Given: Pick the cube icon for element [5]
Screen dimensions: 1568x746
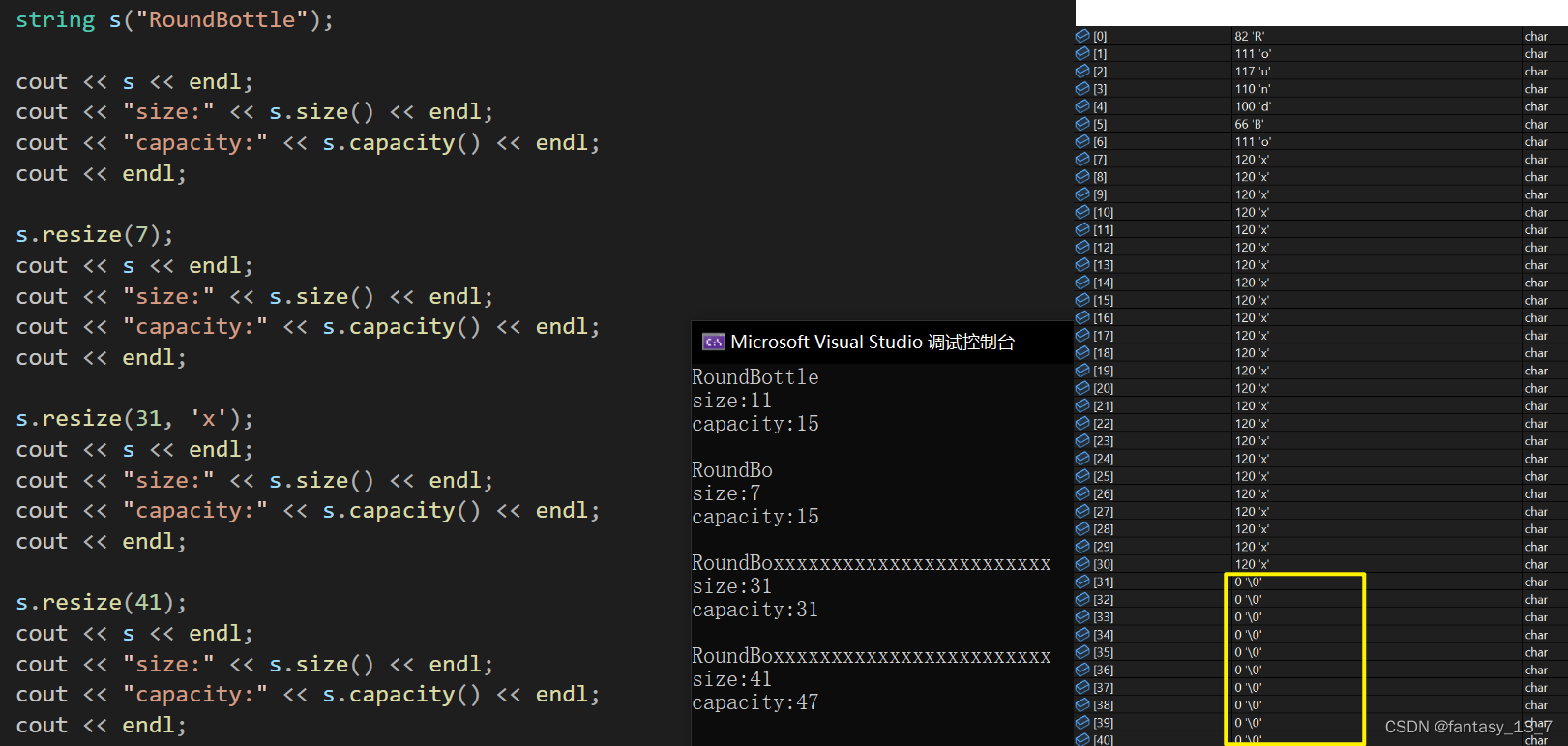Looking at the screenshot, I should click(x=1082, y=124).
